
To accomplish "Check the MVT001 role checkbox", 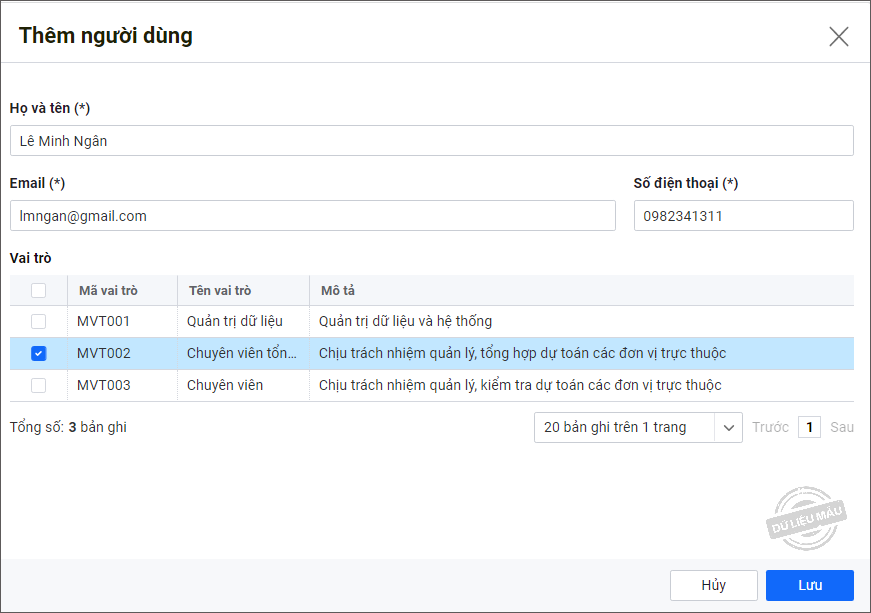I will [38, 322].
